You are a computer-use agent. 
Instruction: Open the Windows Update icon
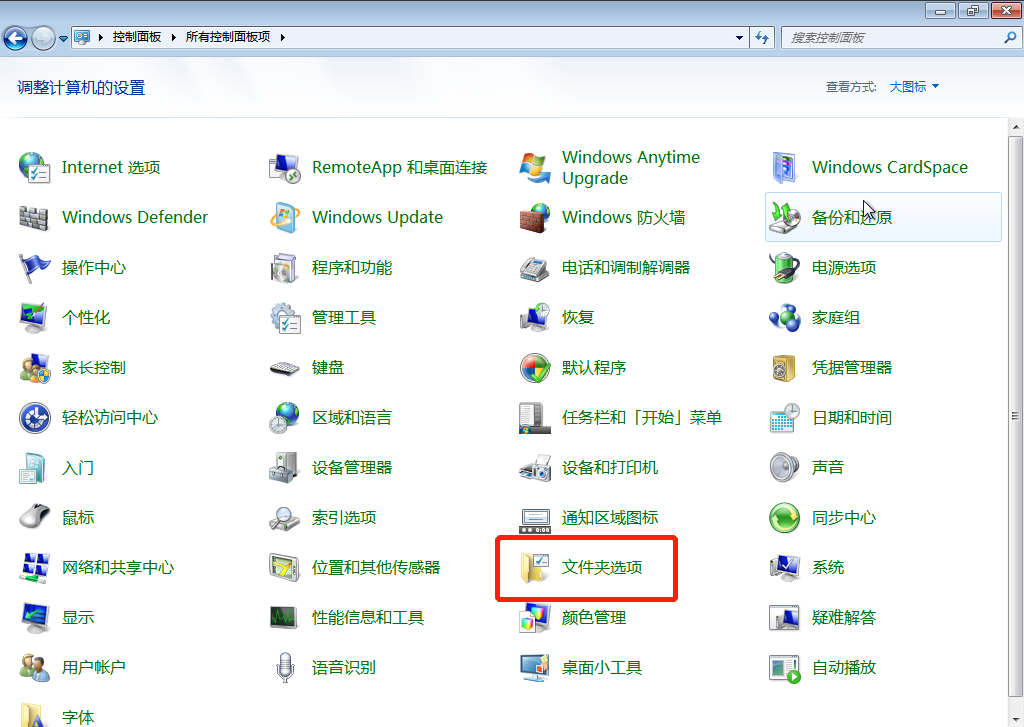[x=285, y=218]
